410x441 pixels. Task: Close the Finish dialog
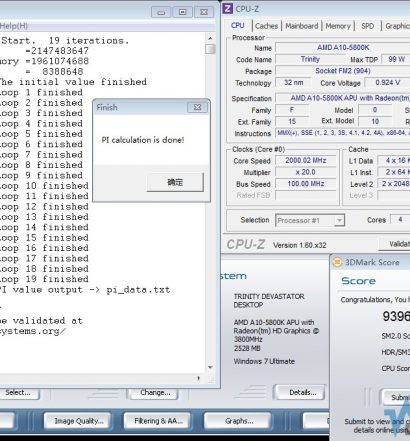point(197,107)
